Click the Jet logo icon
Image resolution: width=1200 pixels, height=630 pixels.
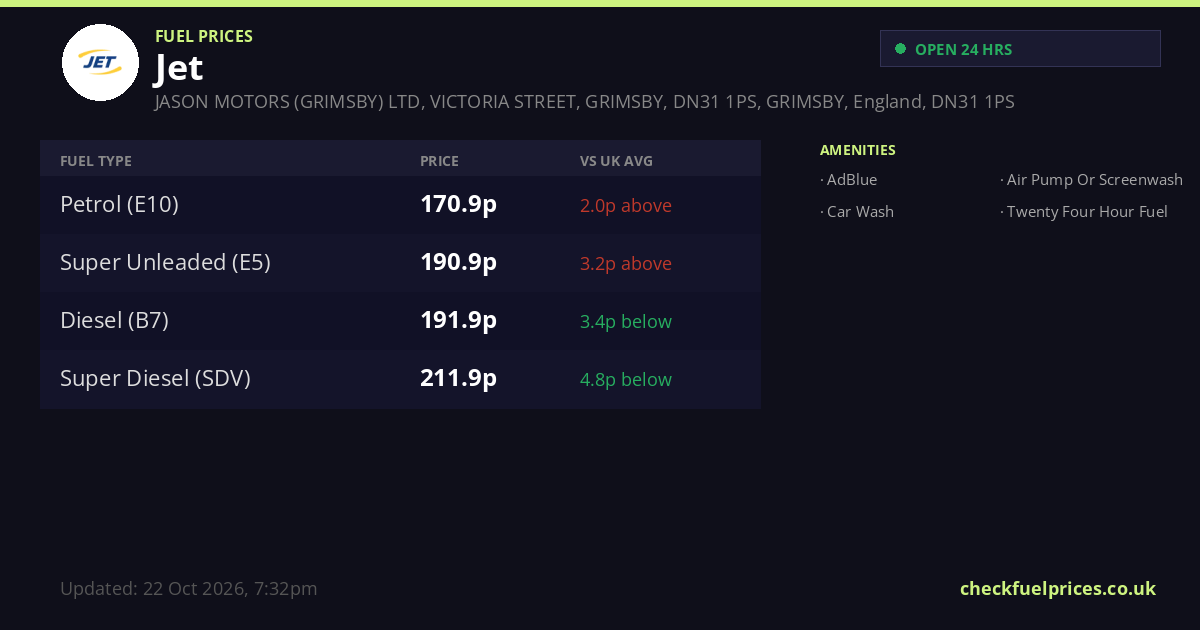tap(100, 62)
